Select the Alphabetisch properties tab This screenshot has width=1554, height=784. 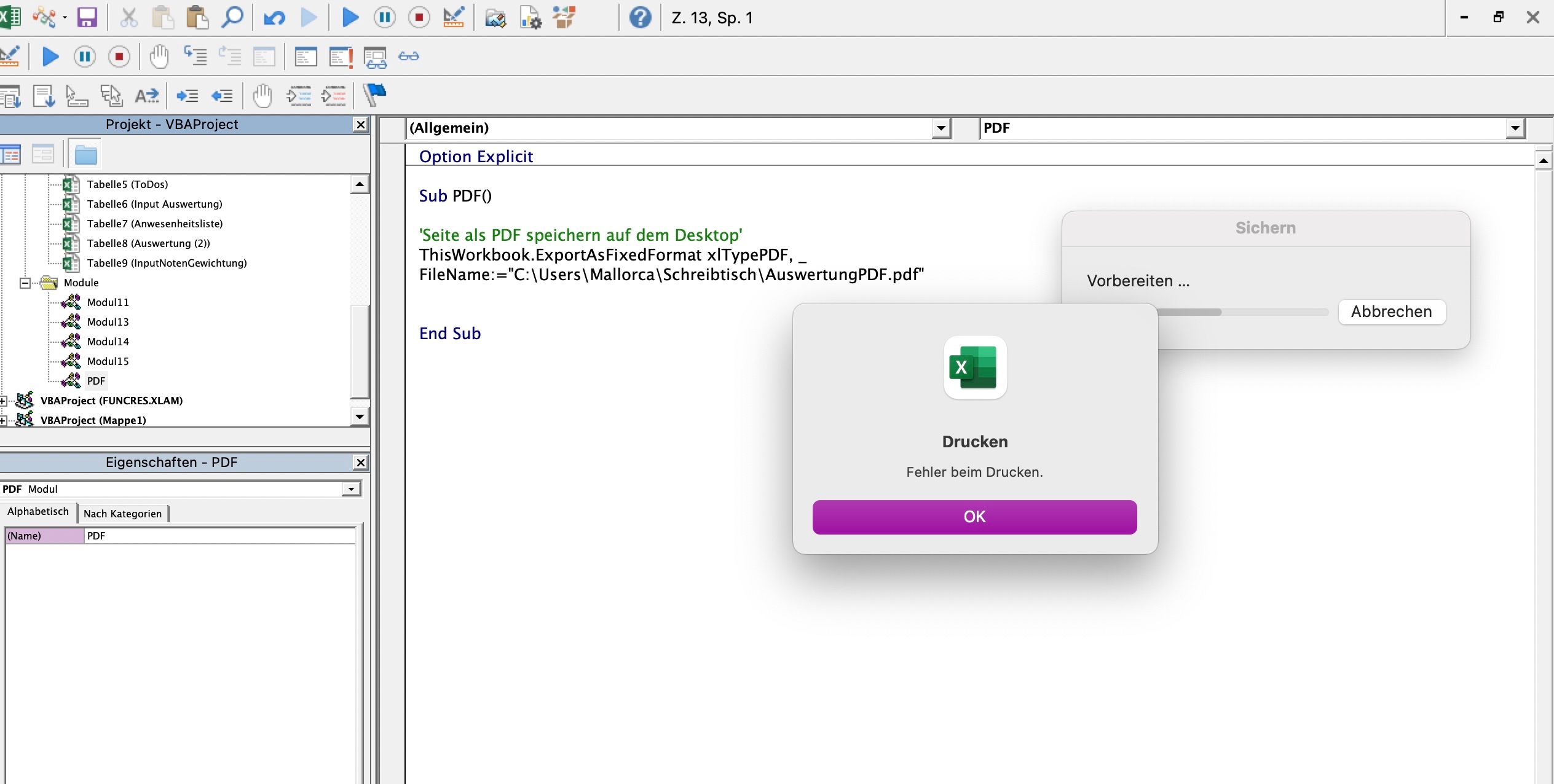pyautogui.click(x=38, y=511)
